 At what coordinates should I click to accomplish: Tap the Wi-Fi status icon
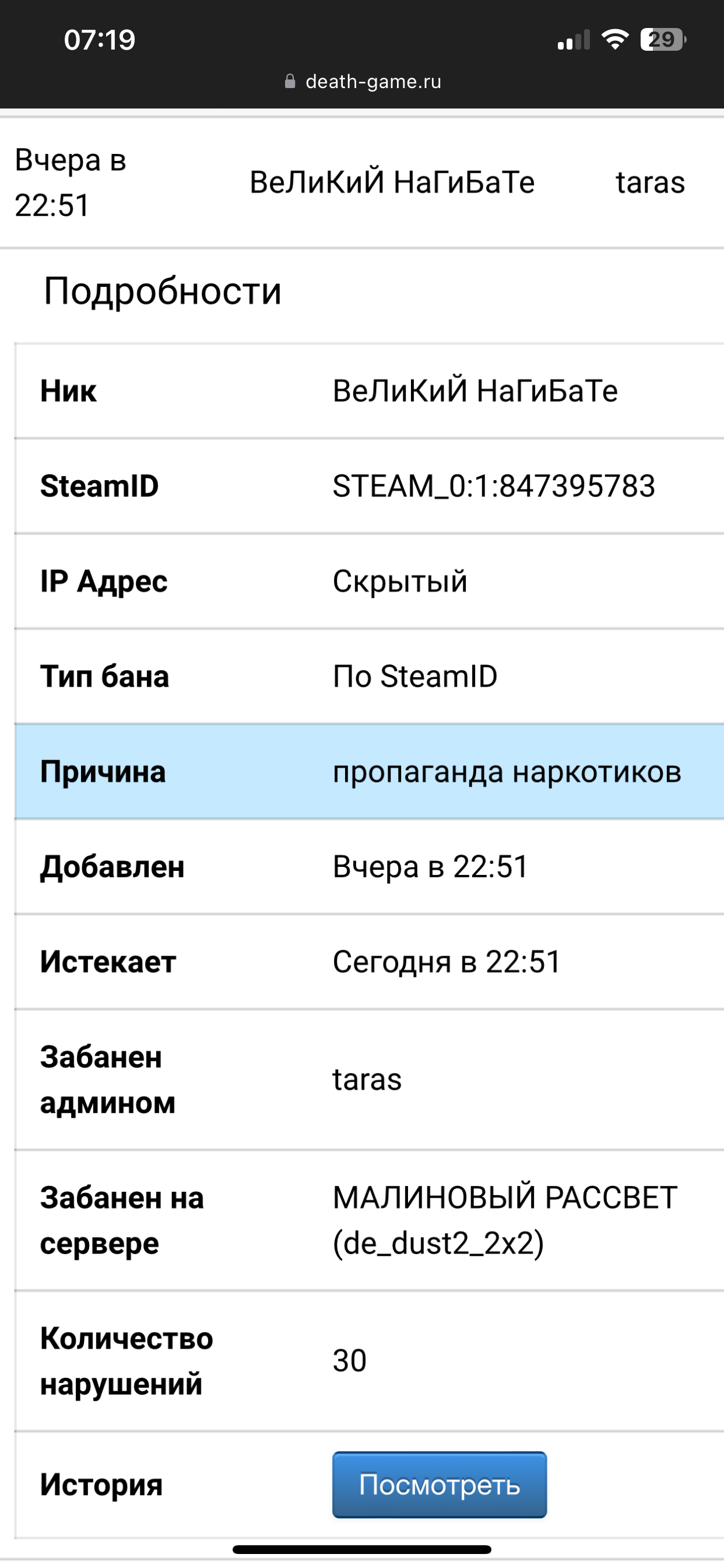614,40
